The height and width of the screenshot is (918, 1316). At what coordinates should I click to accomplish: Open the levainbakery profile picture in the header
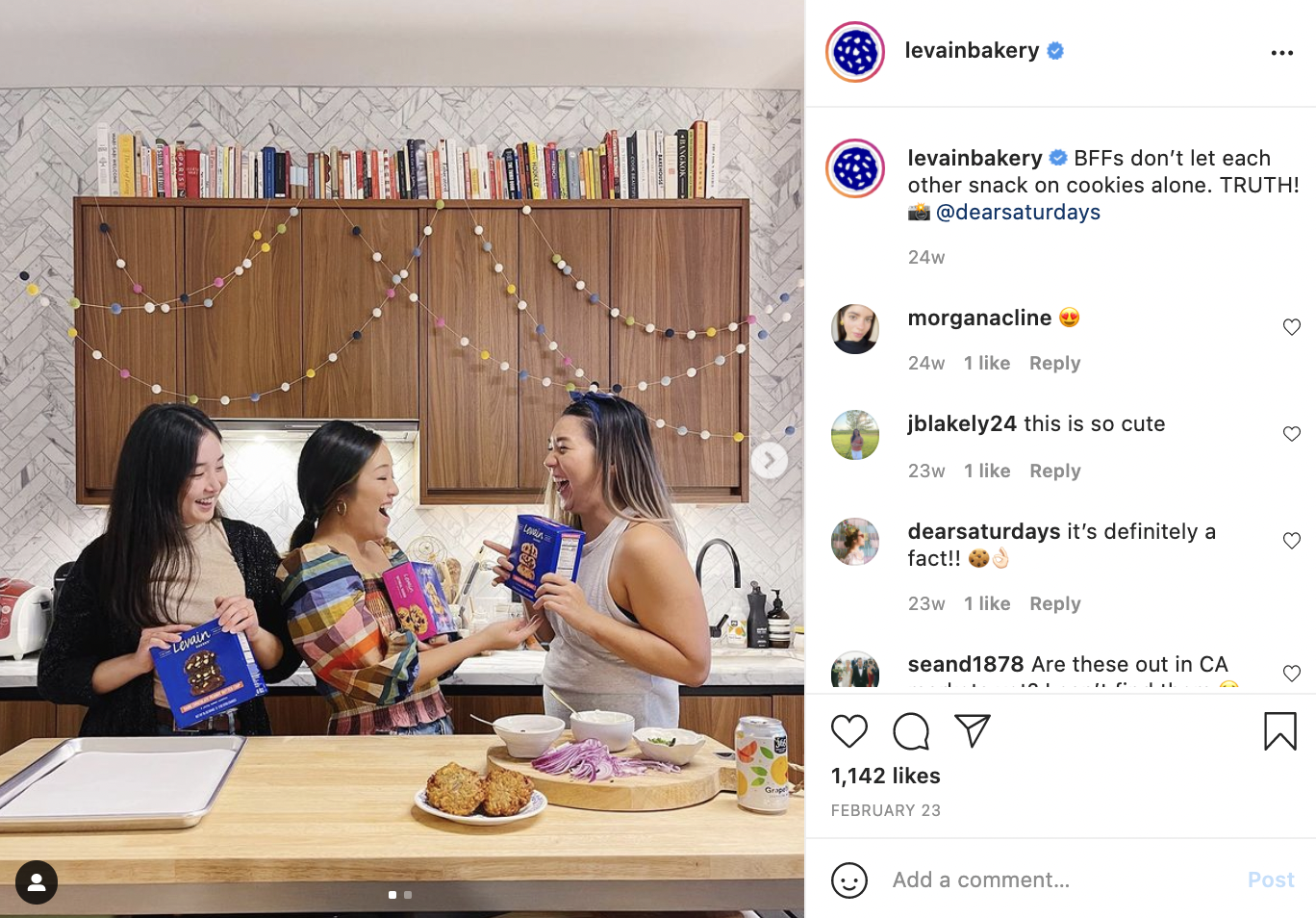pos(855,52)
